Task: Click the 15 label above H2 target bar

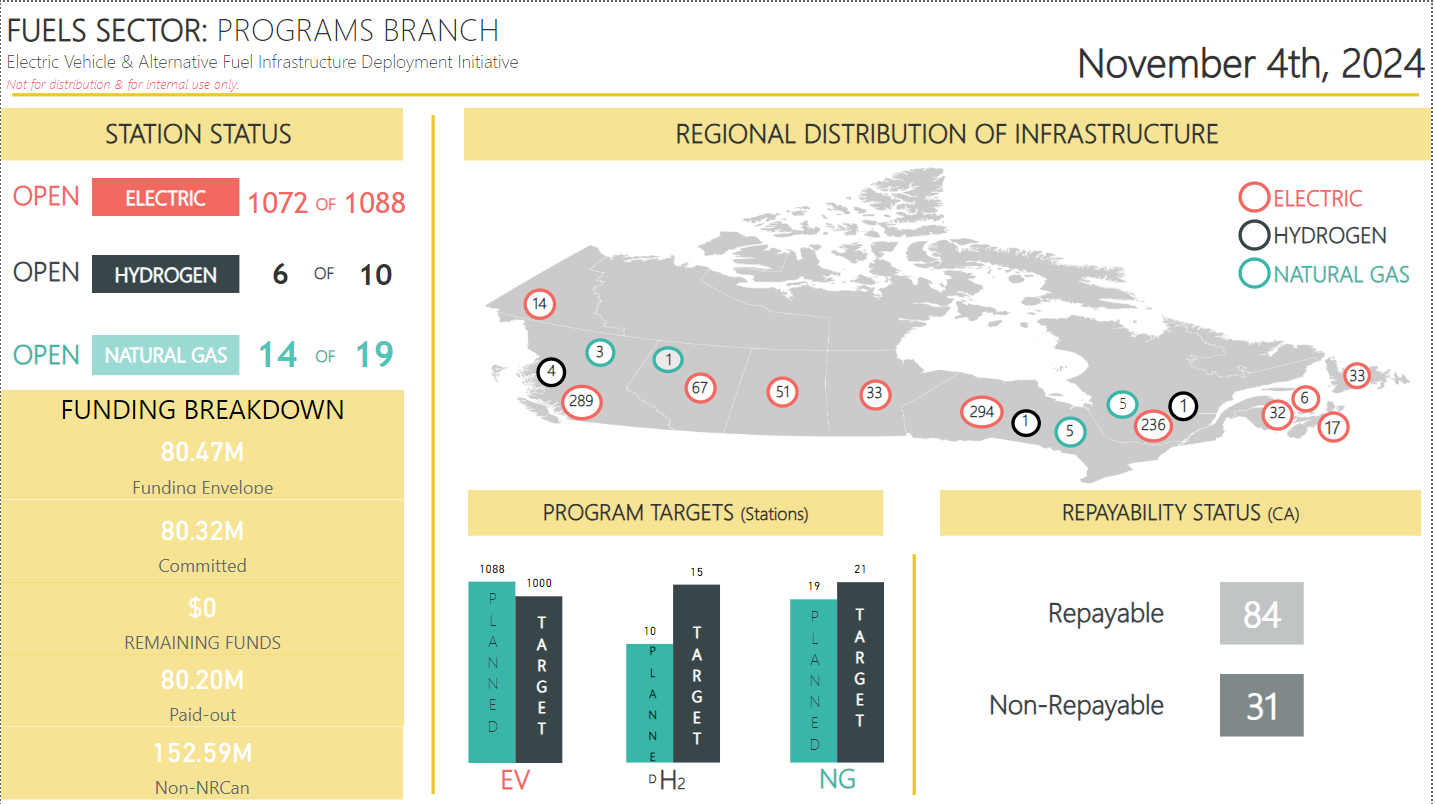Action: [x=697, y=572]
